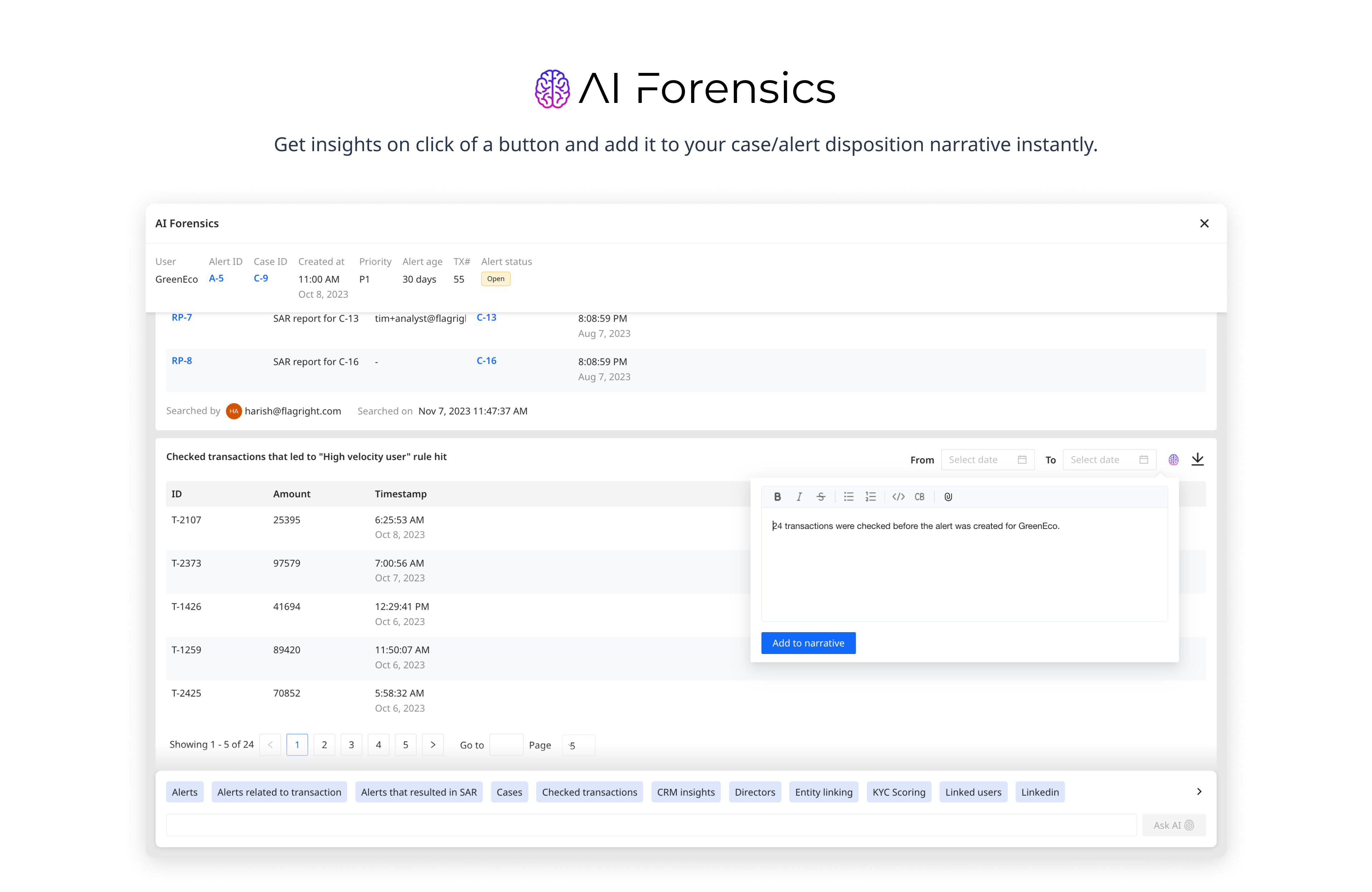Insert a code block with CB icon
The width and height of the screenshot is (1372, 892).
[x=919, y=496]
